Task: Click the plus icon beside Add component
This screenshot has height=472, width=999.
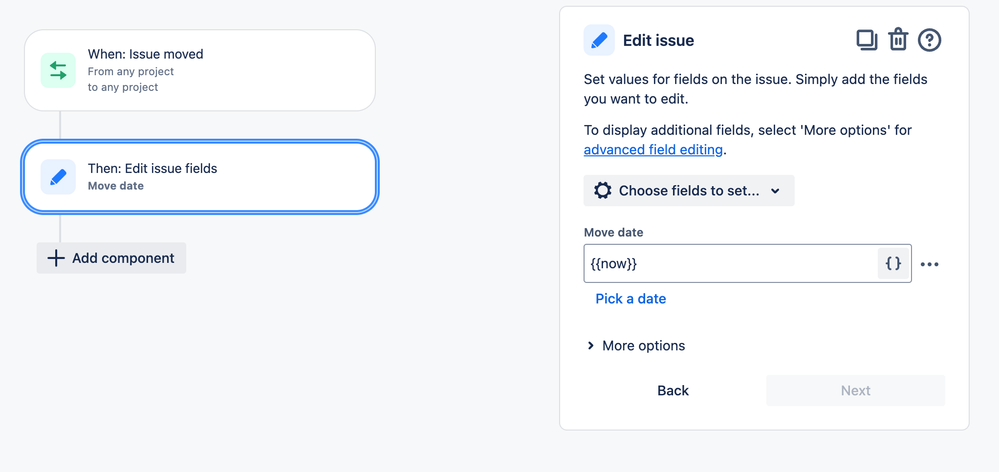Action: tap(56, 258)
